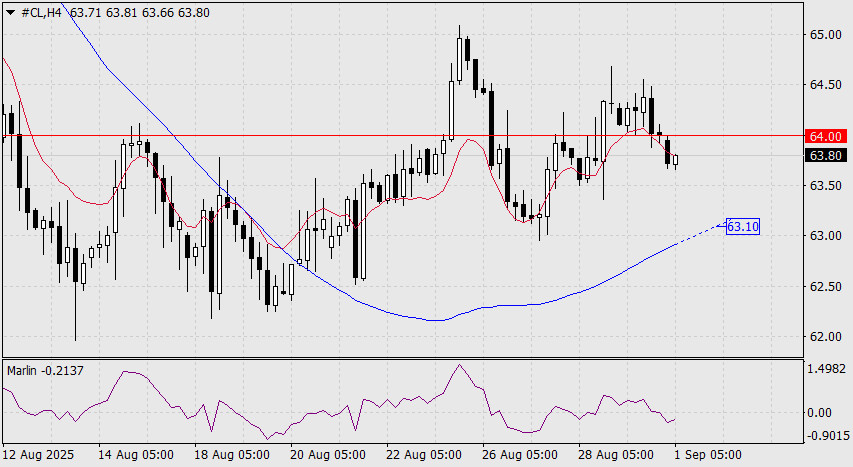Viewport: 853px width, 467px height.
Task: Click the 12 Aug 2025 date label
Action: [x=38, y=454]
